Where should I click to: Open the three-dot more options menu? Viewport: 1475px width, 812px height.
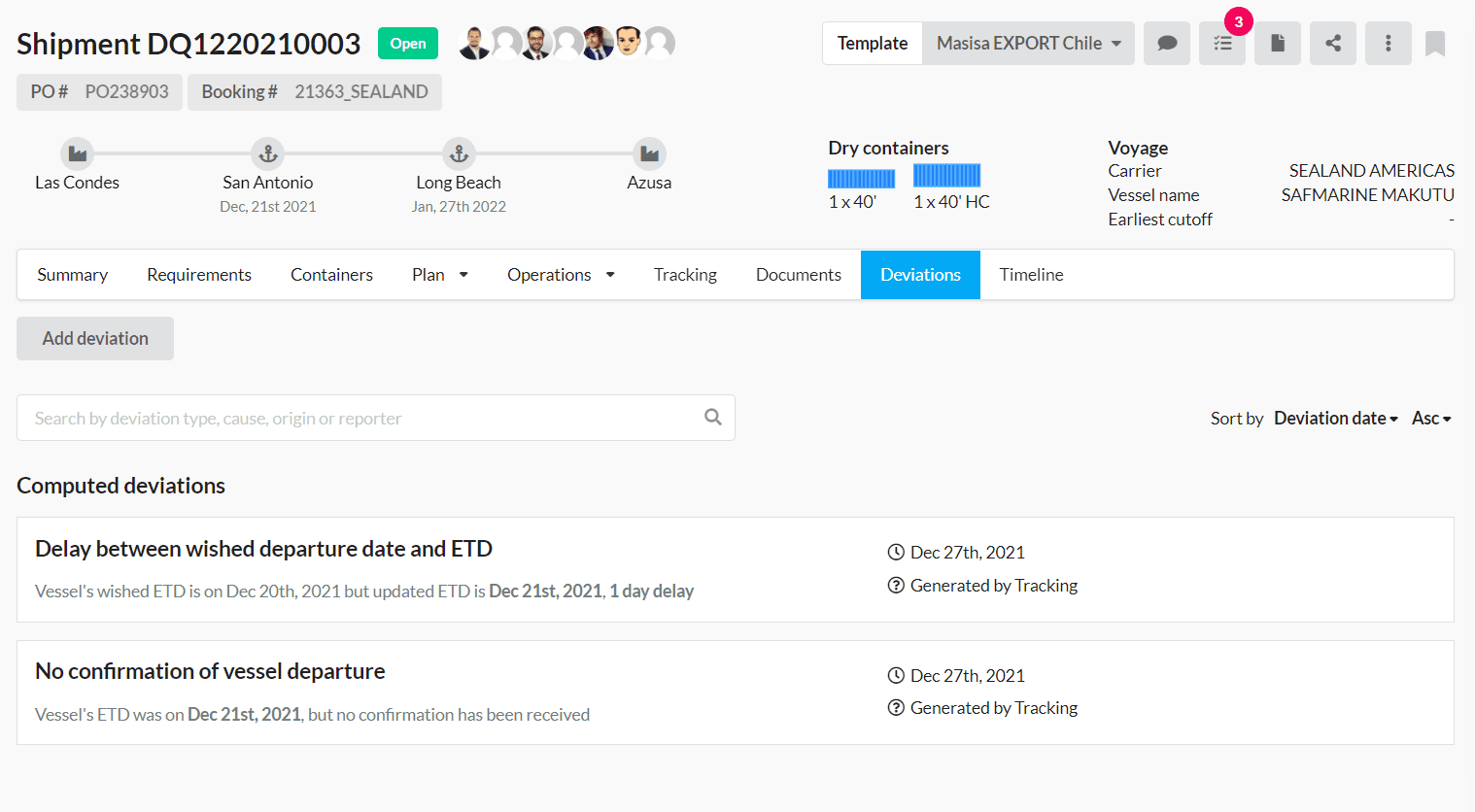tap(1389, 44)
